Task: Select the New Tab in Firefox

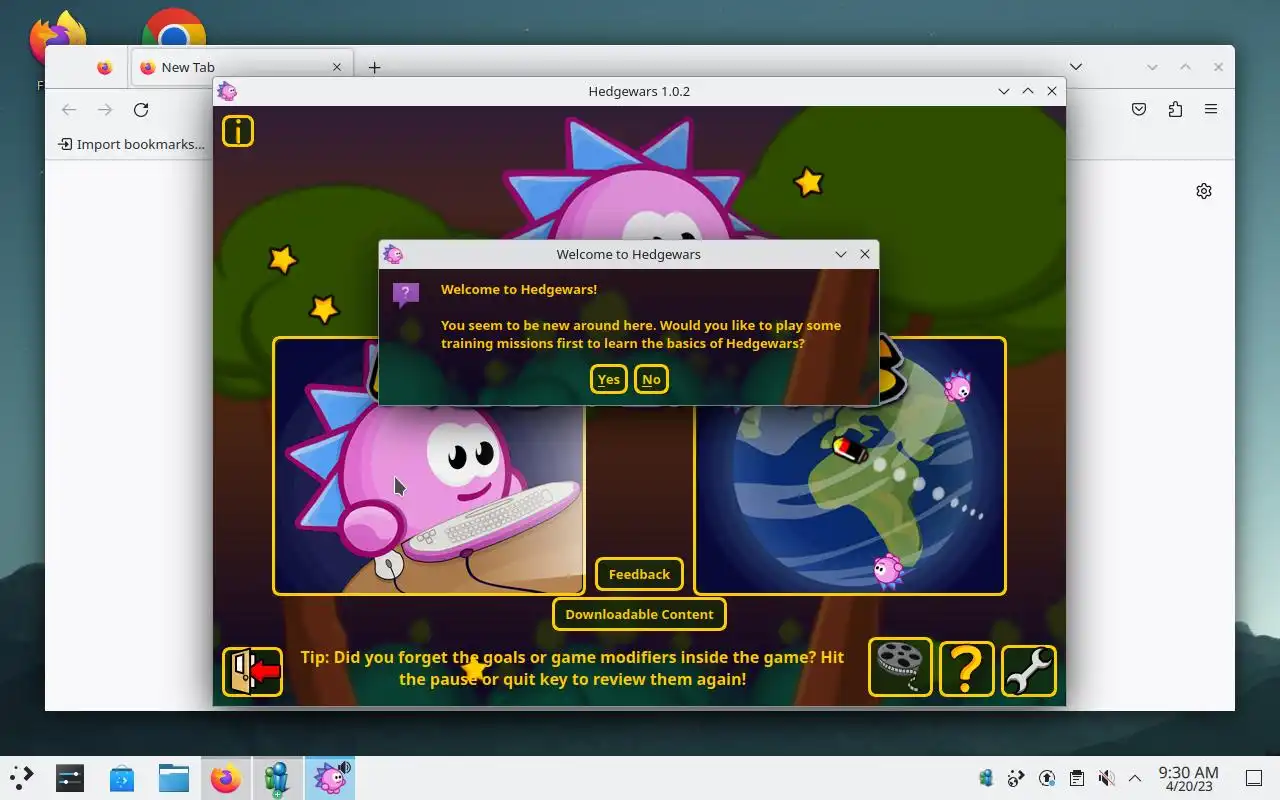Action: 240,67
